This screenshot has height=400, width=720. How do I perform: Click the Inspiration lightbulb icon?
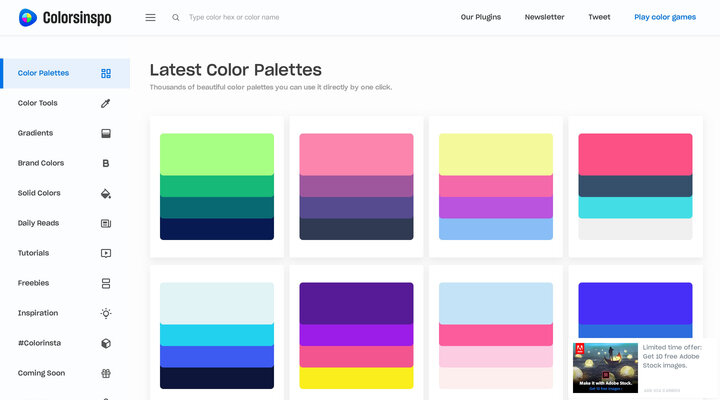[x=106, y=313]
